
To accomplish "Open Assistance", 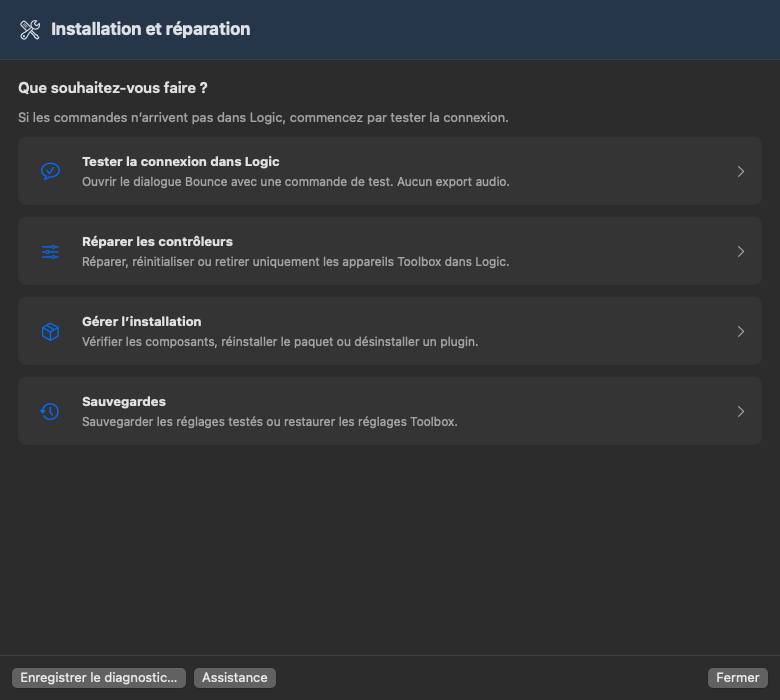I will (235, 678).
